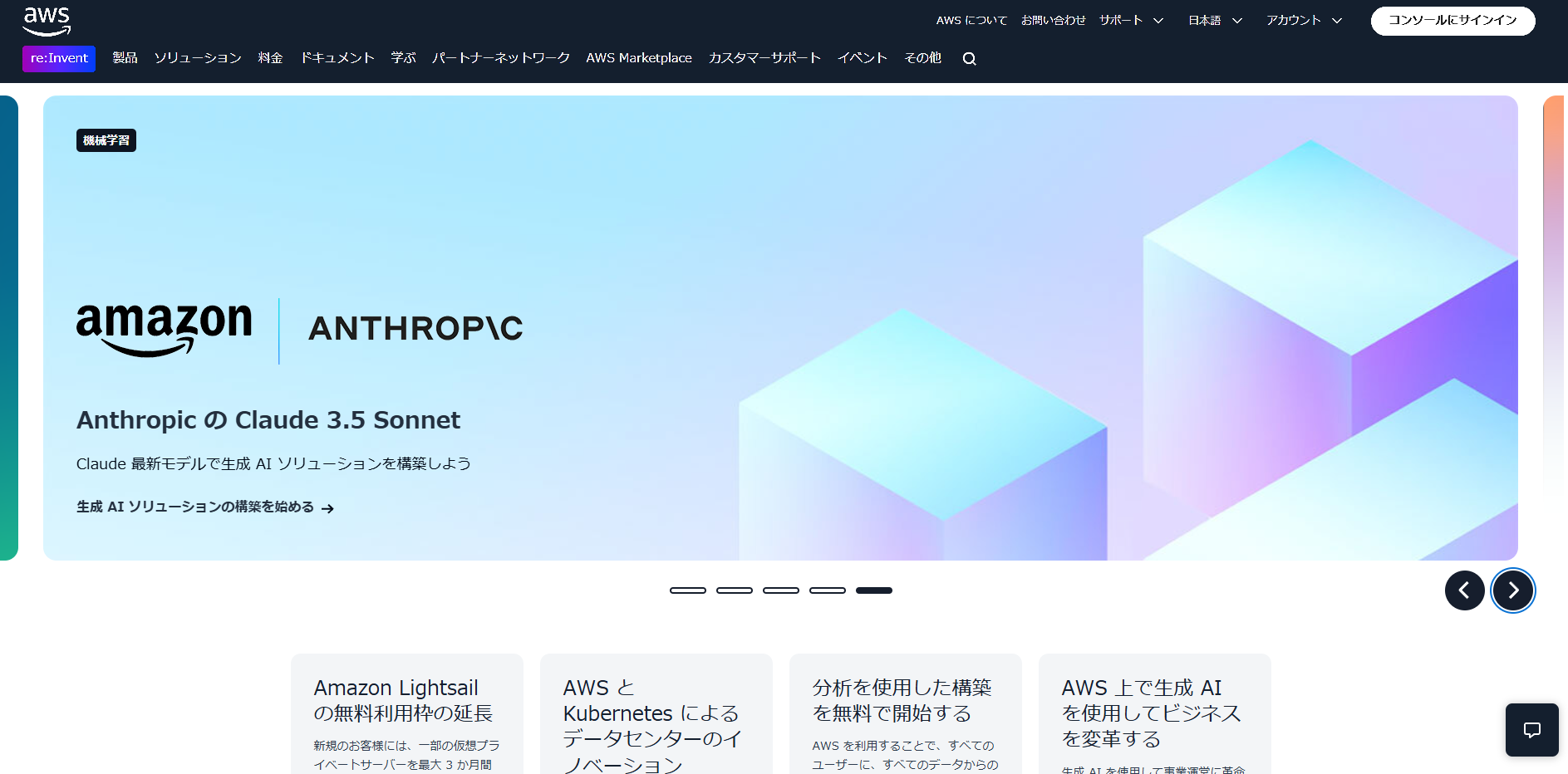
Task: Open the chat support icon
Action: pyautogui.click(x=1531, y=730)
